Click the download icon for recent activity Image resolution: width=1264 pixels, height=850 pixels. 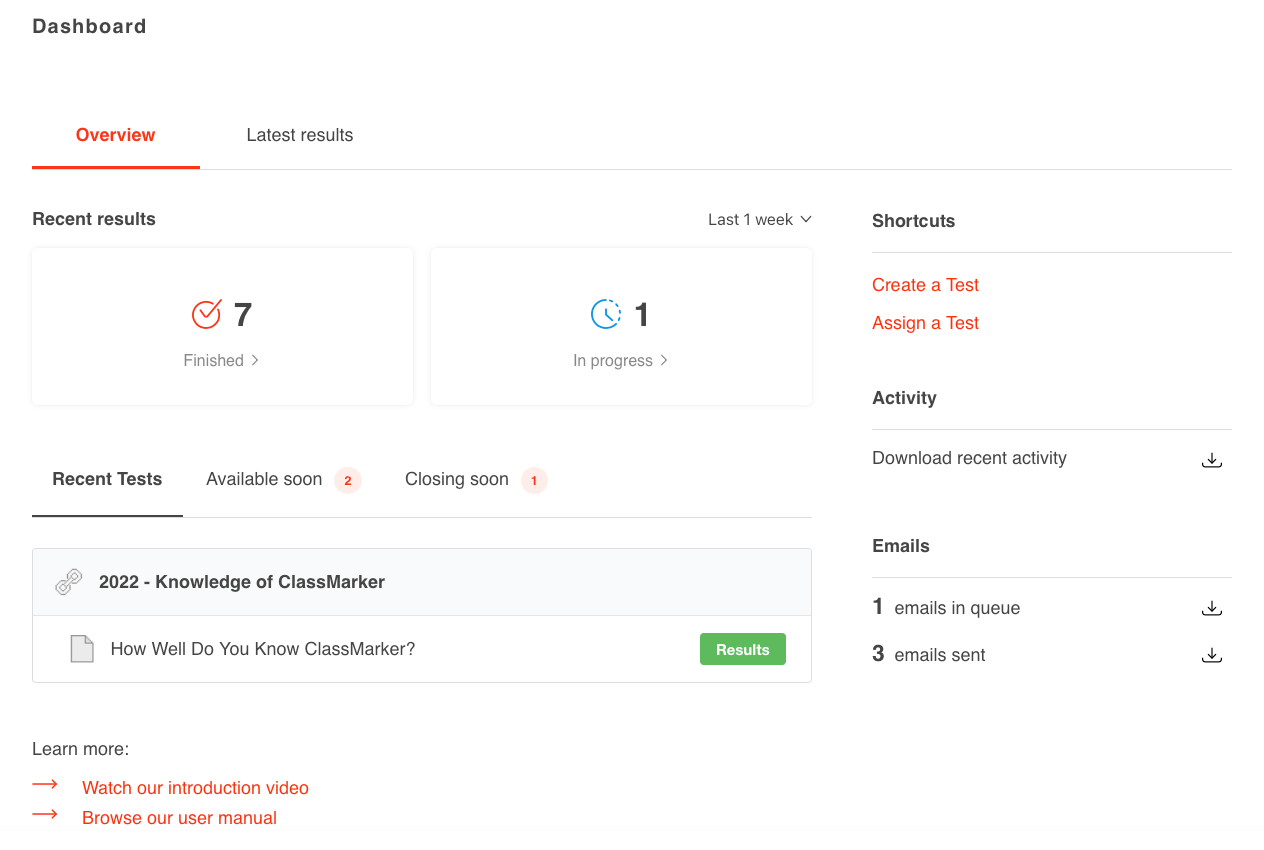click(x=1211, y=459)
